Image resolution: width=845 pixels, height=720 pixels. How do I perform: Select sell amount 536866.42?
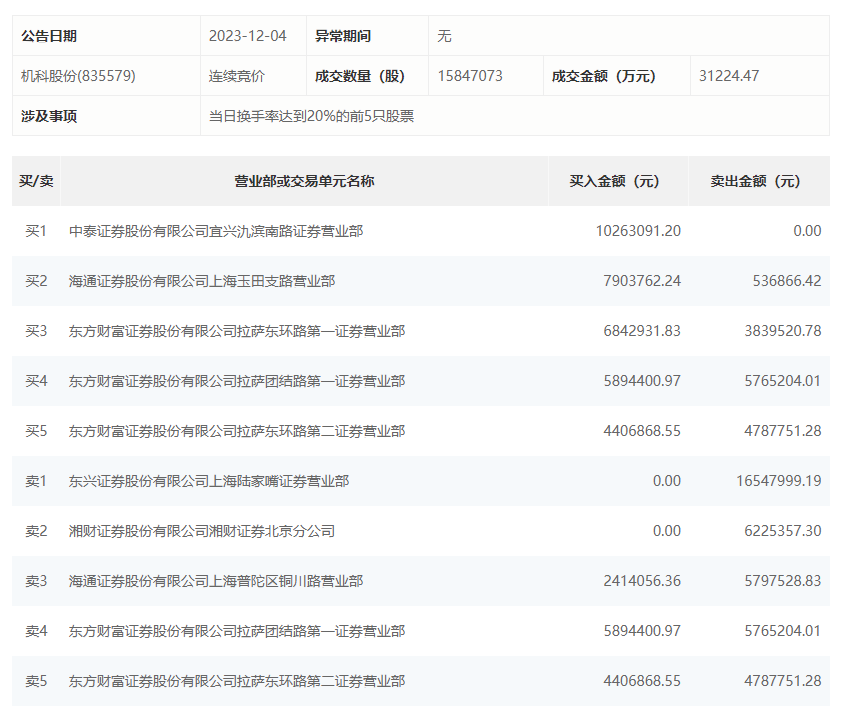pos(787,281)
